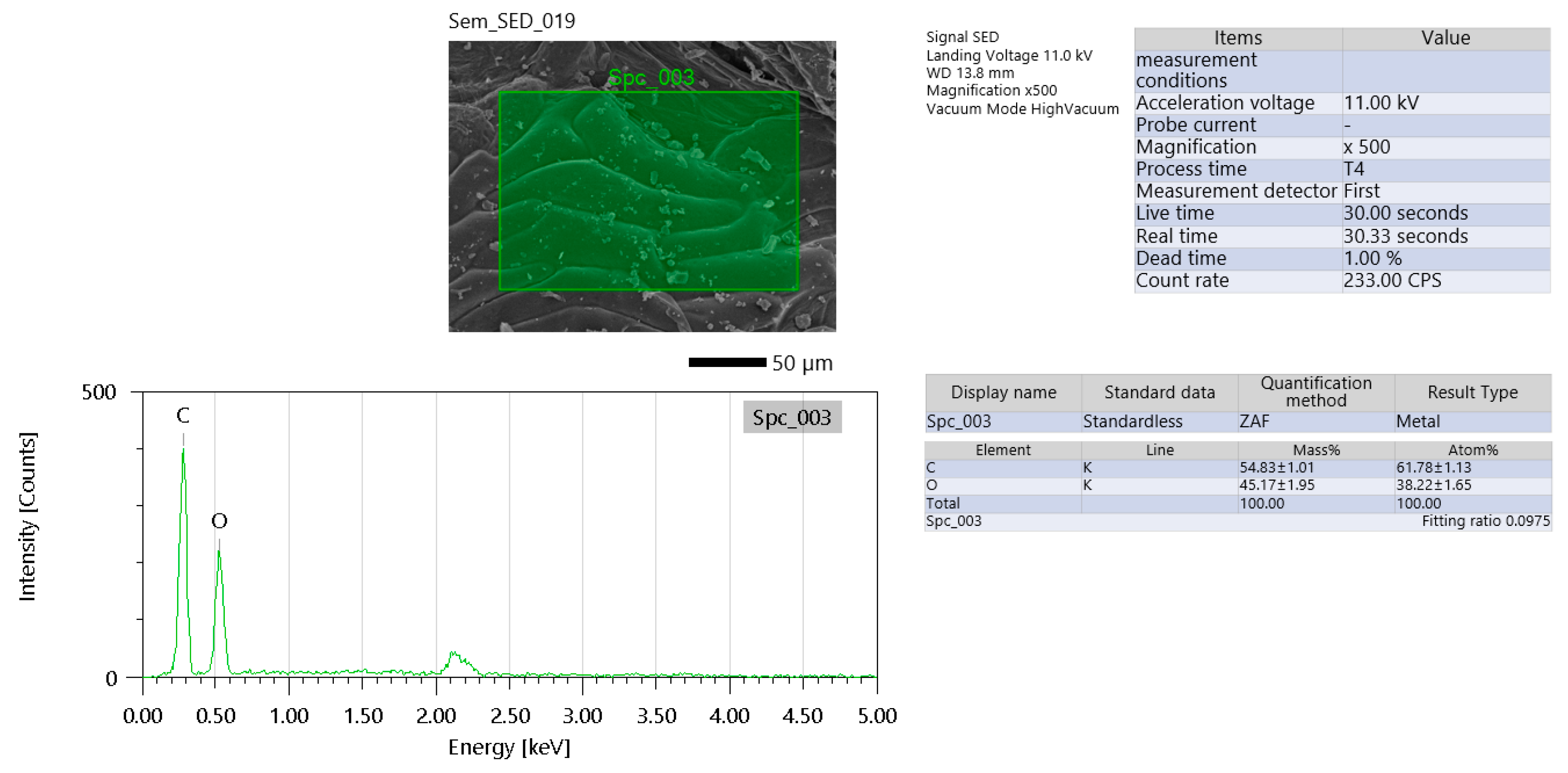Click the Quantification method header
This screenshot has width=1568, height=773.
[1315, 392]
